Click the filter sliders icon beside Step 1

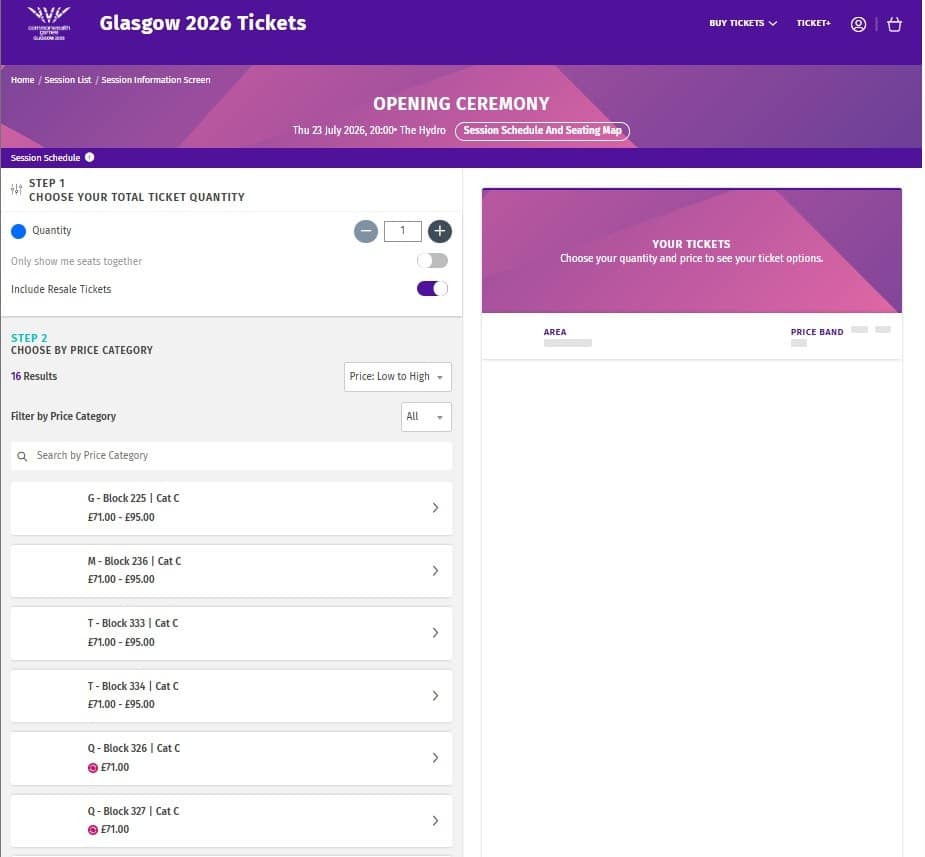click(x=17, y=189)
